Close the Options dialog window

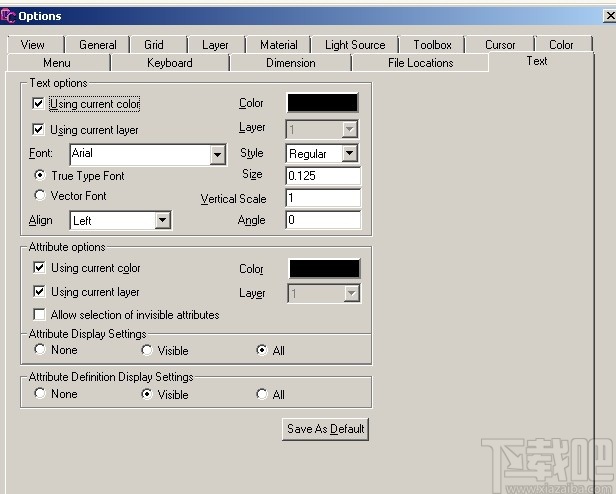[x=610, y=16]
